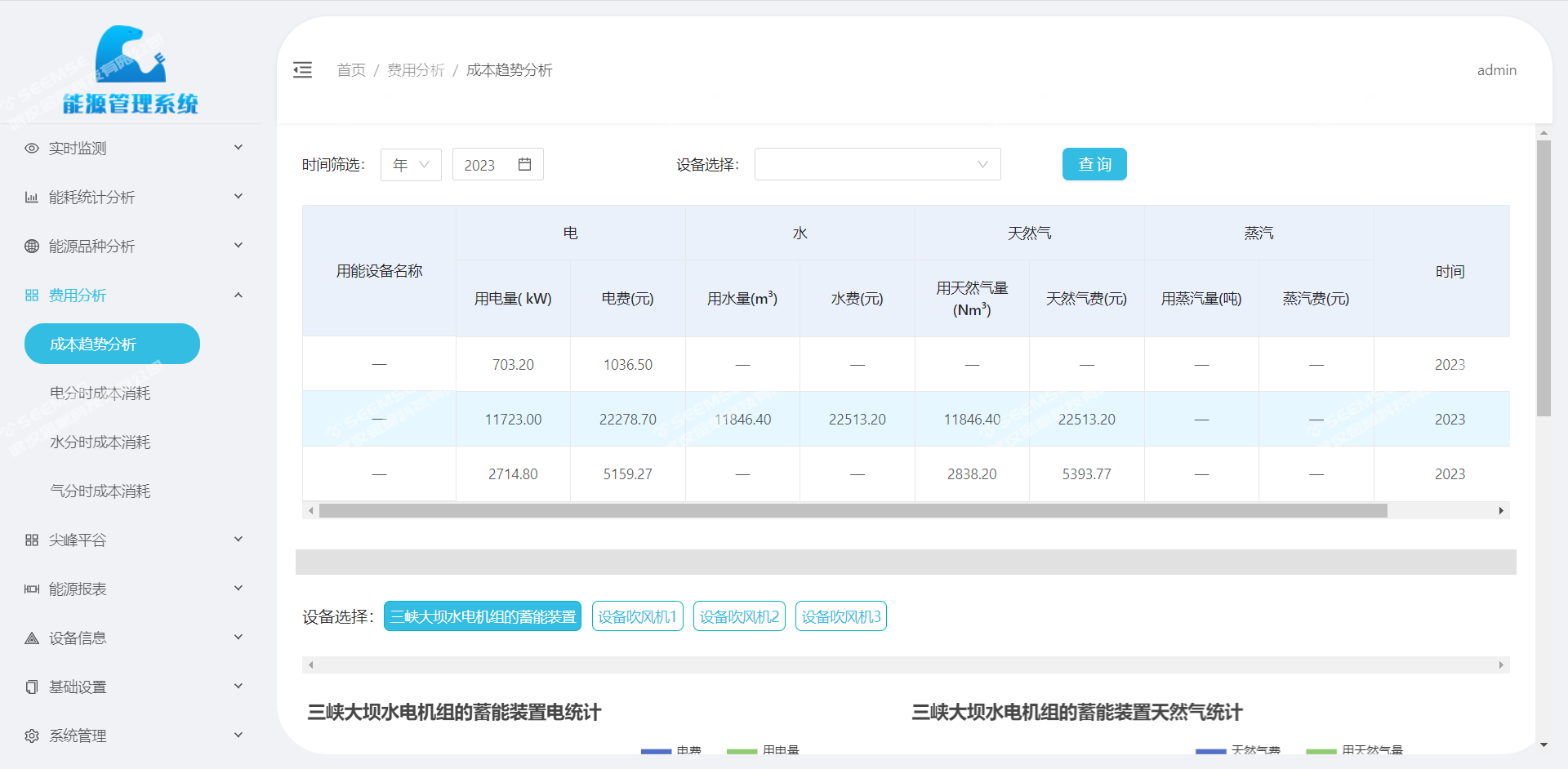The image size is (1568, 769).
Task: Click the bar chart icon beside 能耗统计分析
Action: click(32, 198)
